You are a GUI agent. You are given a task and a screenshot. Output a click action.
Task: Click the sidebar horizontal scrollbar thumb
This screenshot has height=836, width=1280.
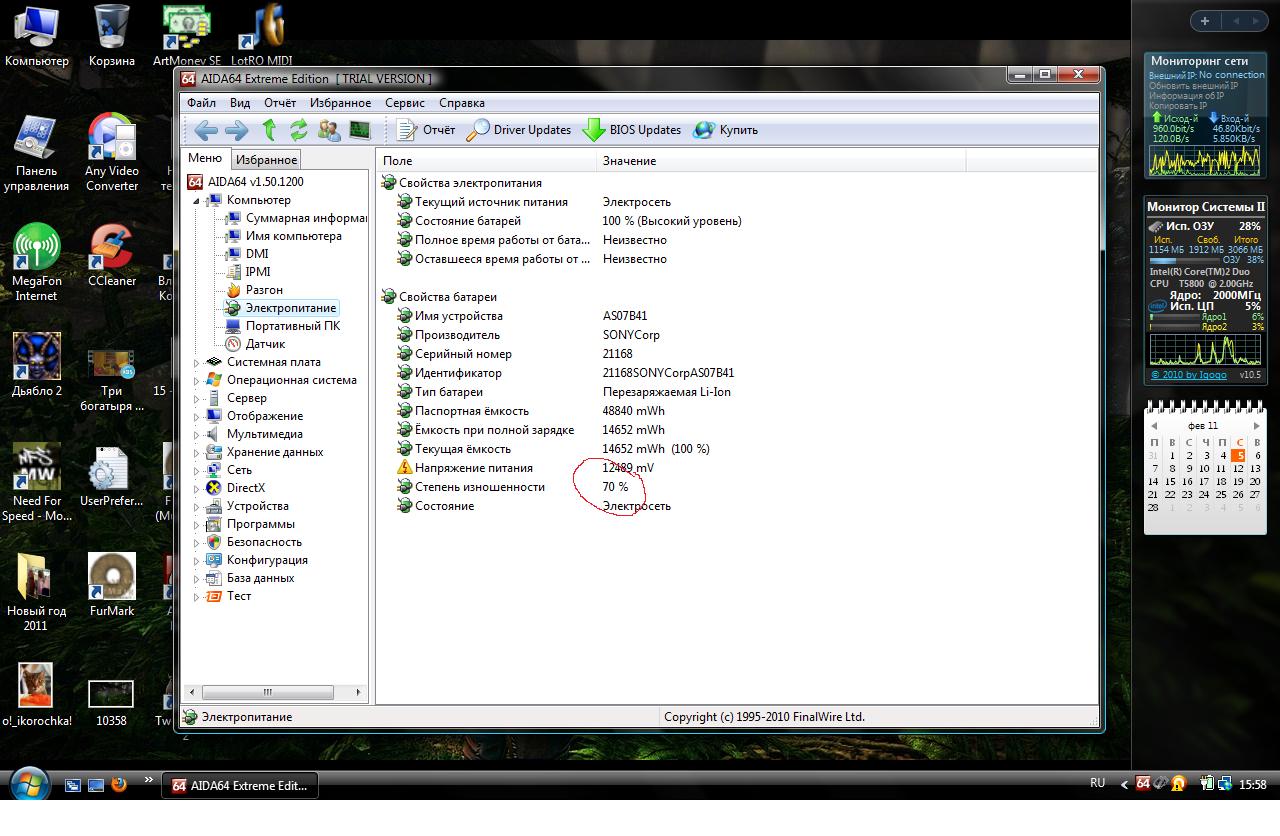point(267,692)
